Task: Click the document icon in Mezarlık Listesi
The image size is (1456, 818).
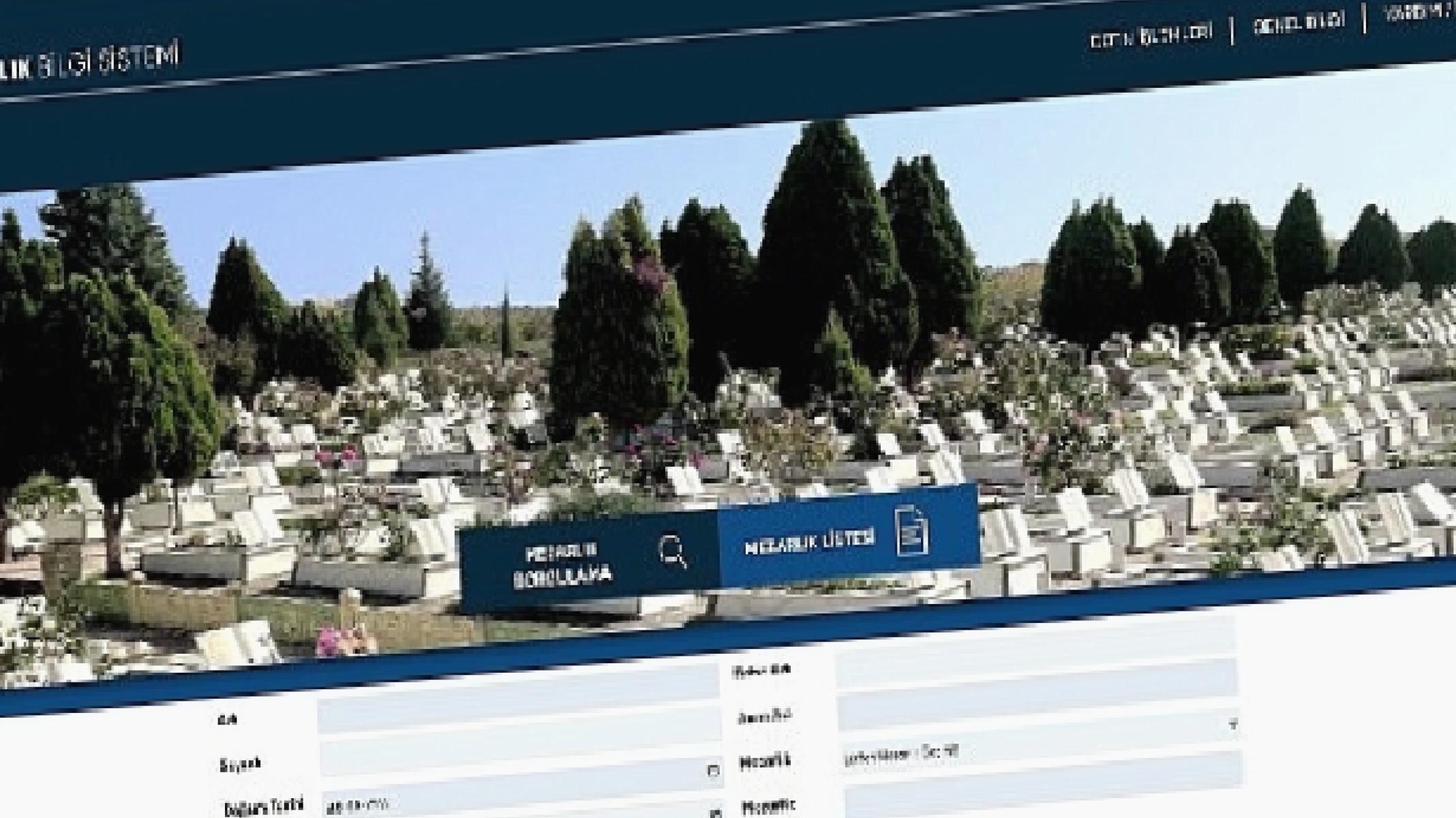Action: click(911, 531)
